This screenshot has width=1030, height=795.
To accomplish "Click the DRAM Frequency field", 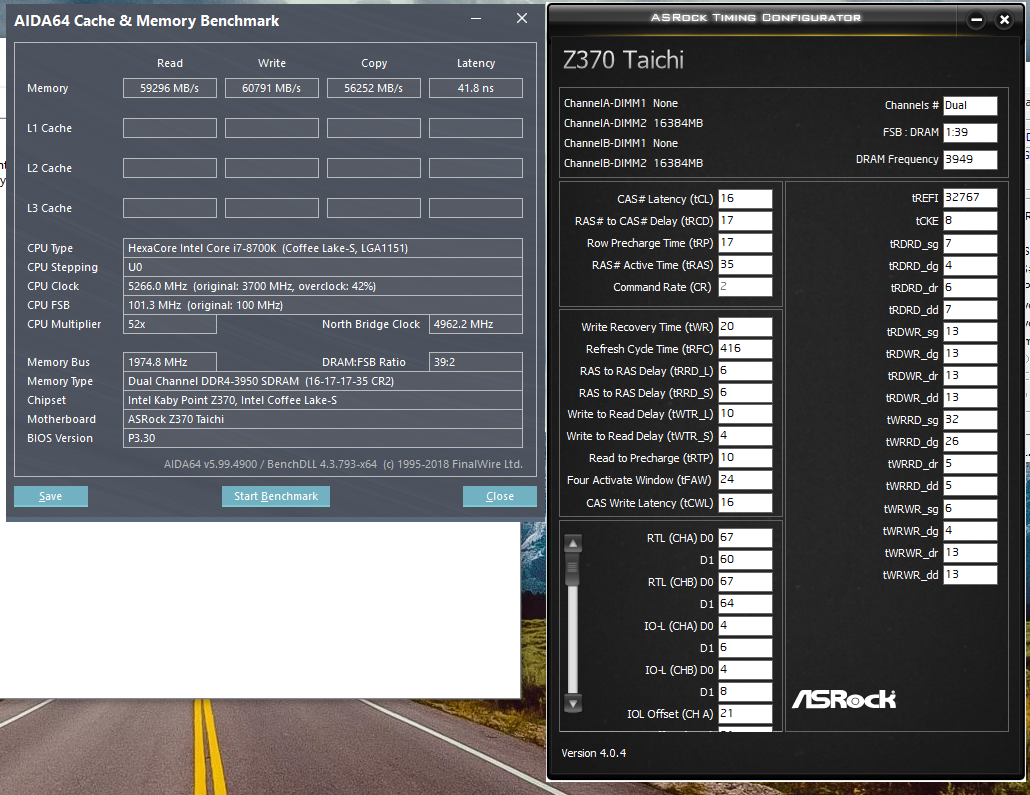I will [x=970, y=160].
